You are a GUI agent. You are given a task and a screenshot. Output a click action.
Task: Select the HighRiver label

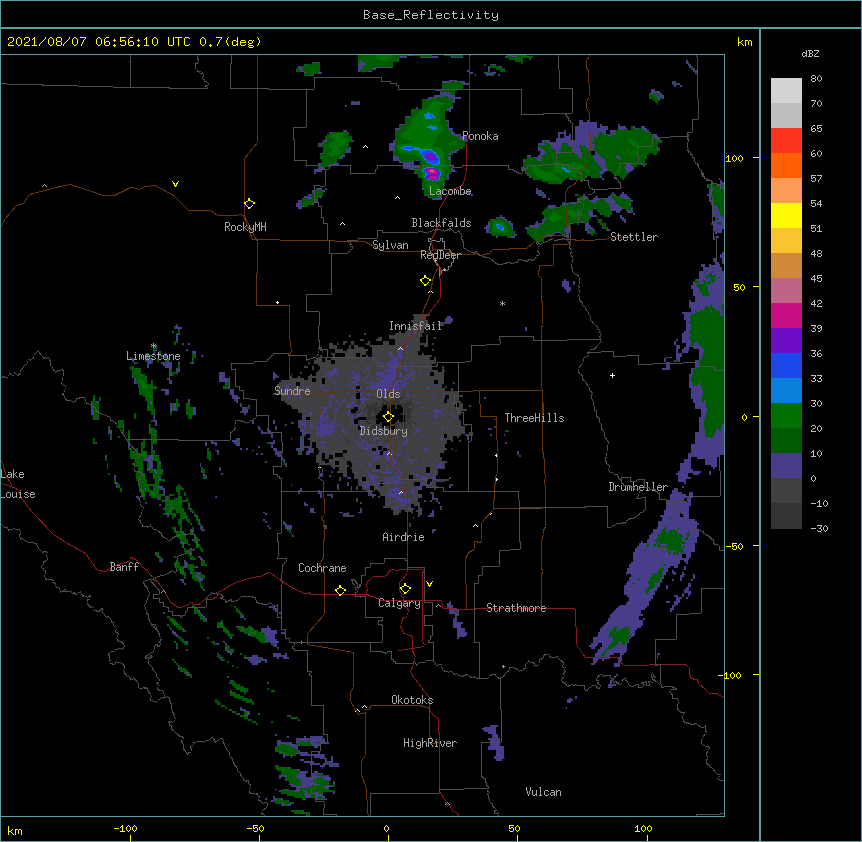(430, 743)
